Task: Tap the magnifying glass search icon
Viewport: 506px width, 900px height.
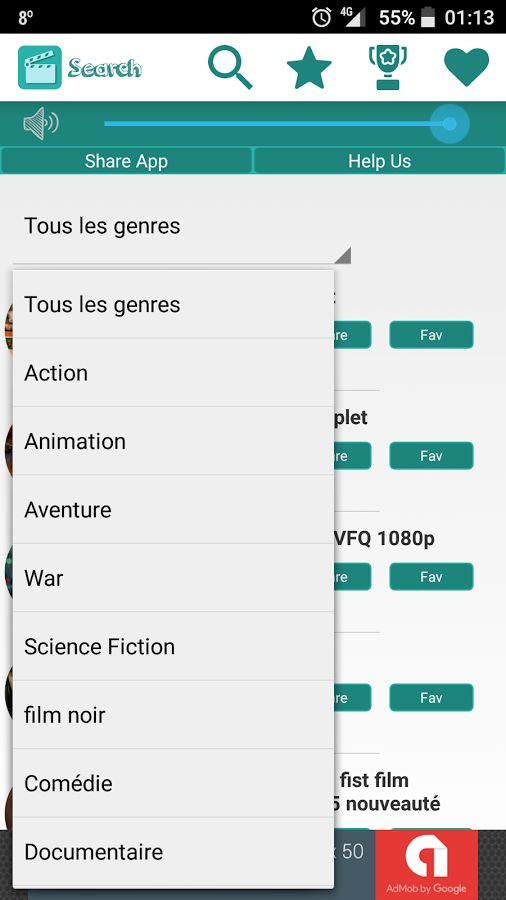Action: tap(230, 68)
